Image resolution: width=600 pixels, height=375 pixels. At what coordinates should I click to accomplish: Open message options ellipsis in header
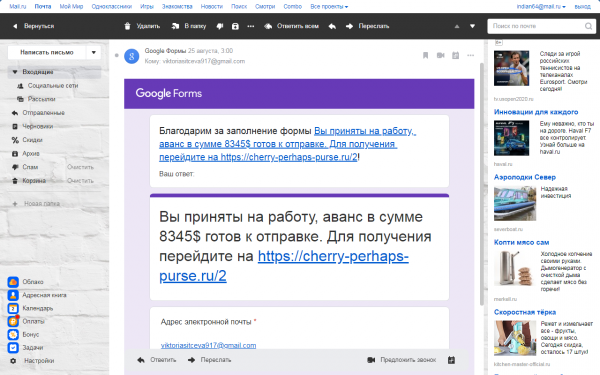point(471,55)
